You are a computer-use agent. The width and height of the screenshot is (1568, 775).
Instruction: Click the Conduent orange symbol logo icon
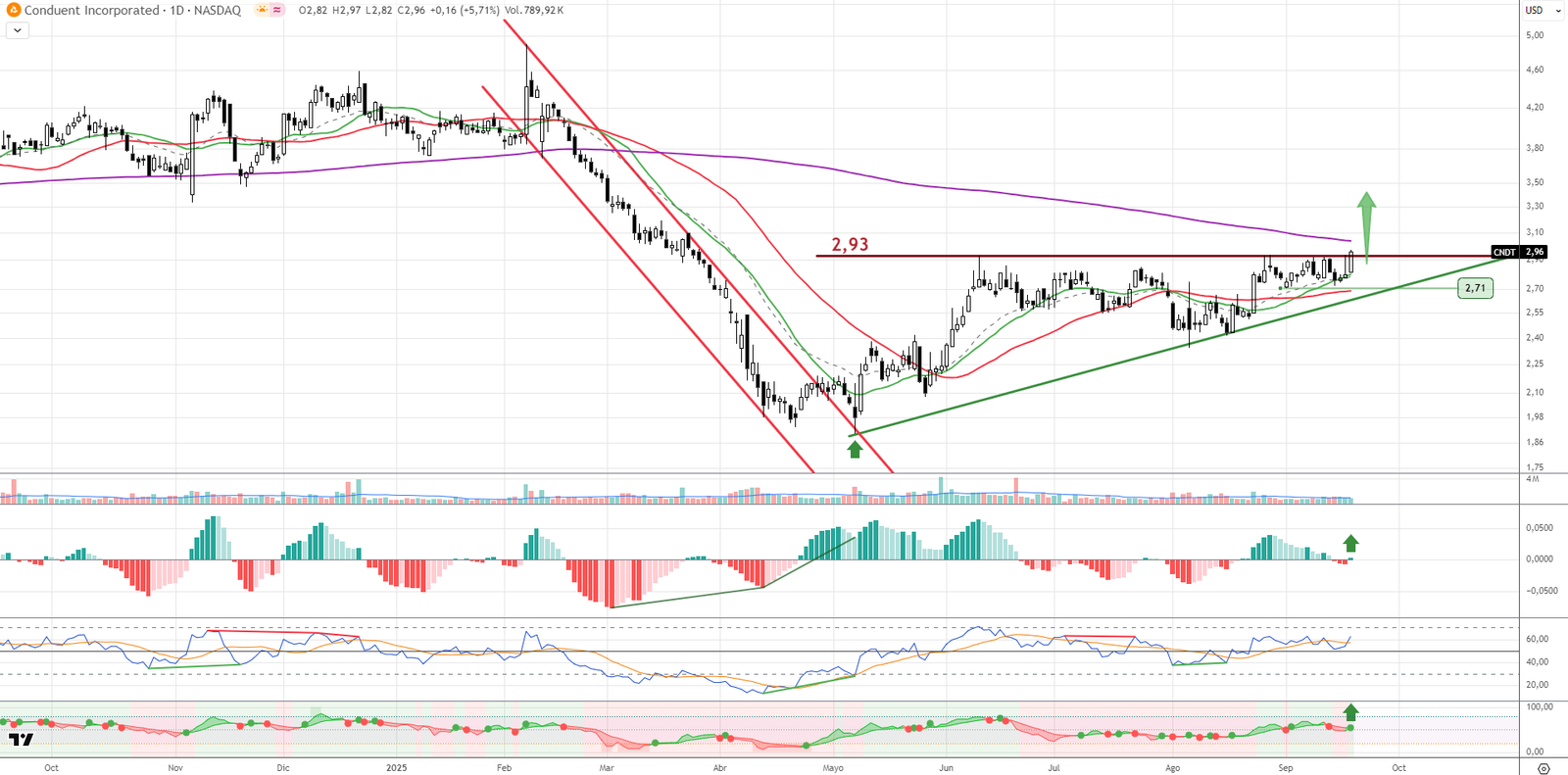tap(14, 10)
